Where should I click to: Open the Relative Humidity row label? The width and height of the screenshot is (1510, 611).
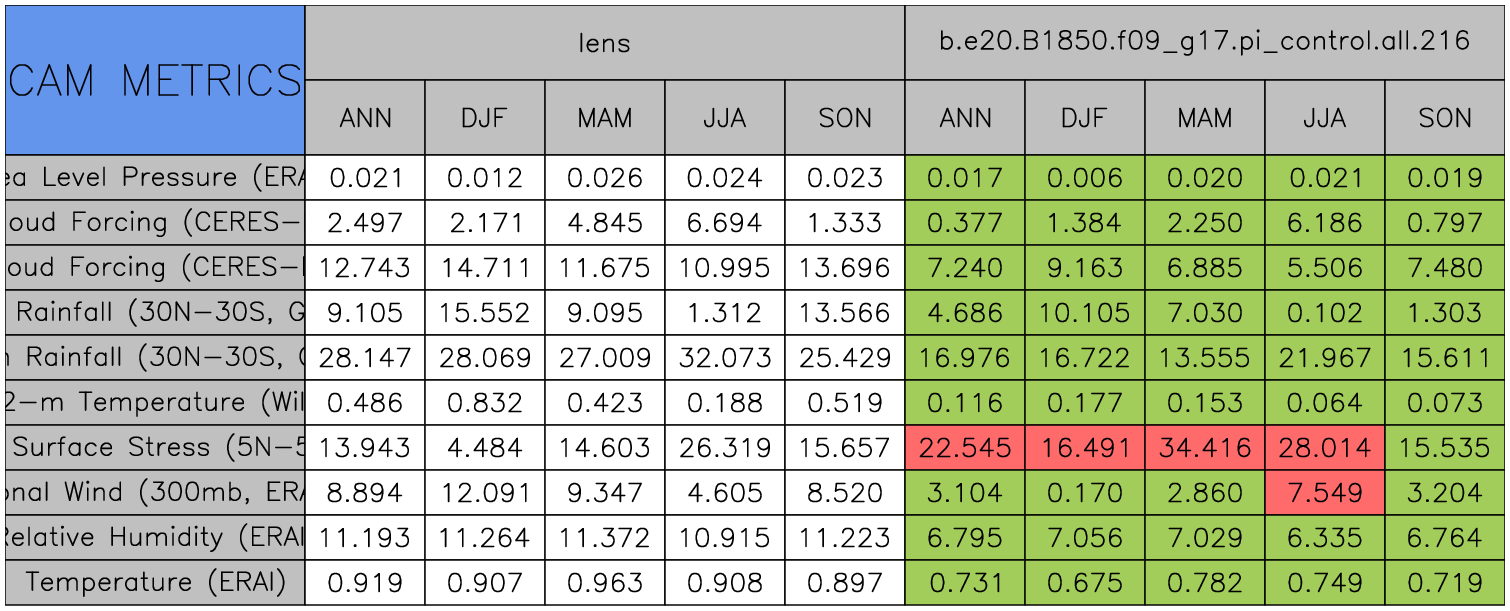point(155,538)
